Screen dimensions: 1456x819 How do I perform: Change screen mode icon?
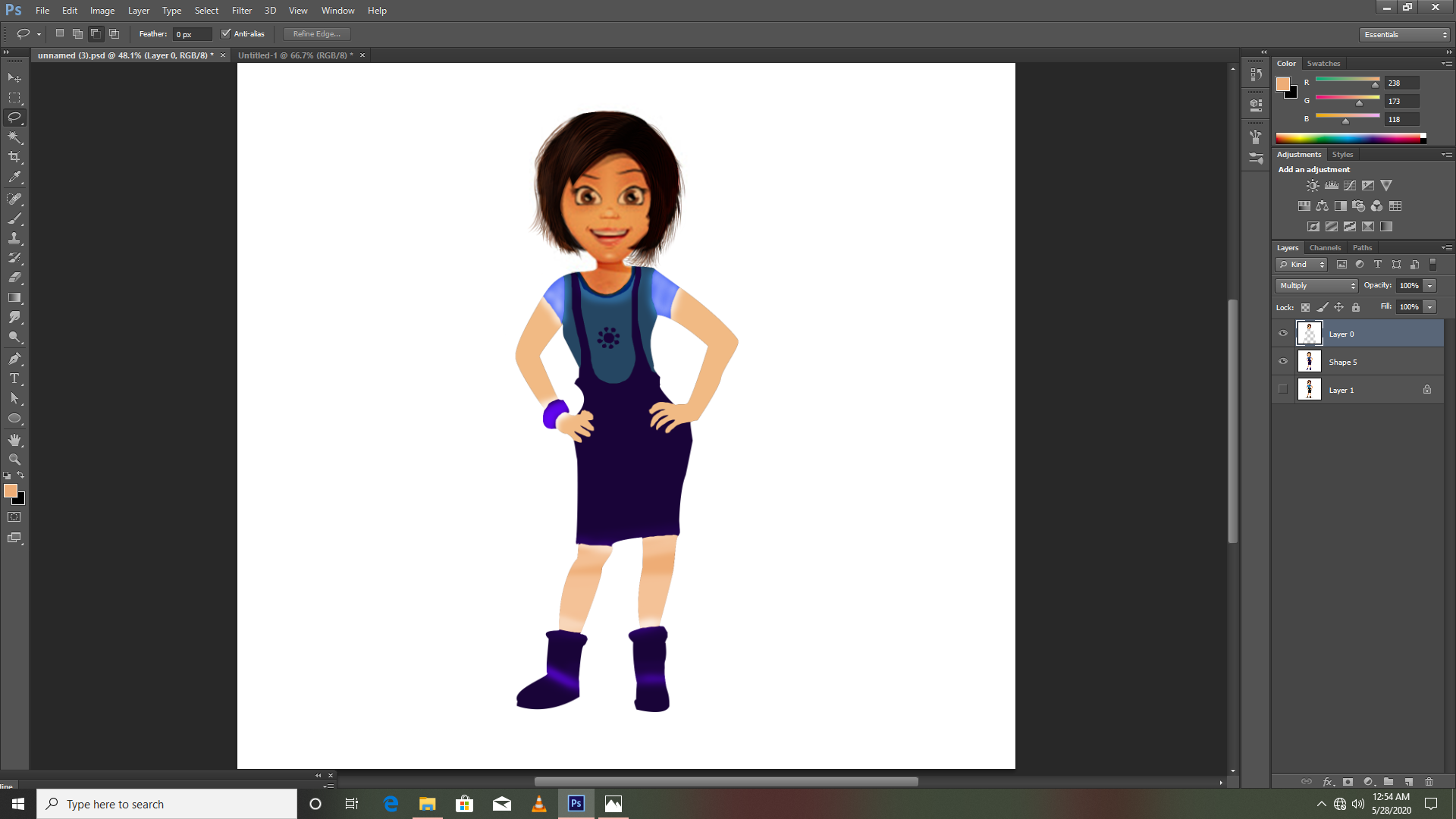[14, 538]
